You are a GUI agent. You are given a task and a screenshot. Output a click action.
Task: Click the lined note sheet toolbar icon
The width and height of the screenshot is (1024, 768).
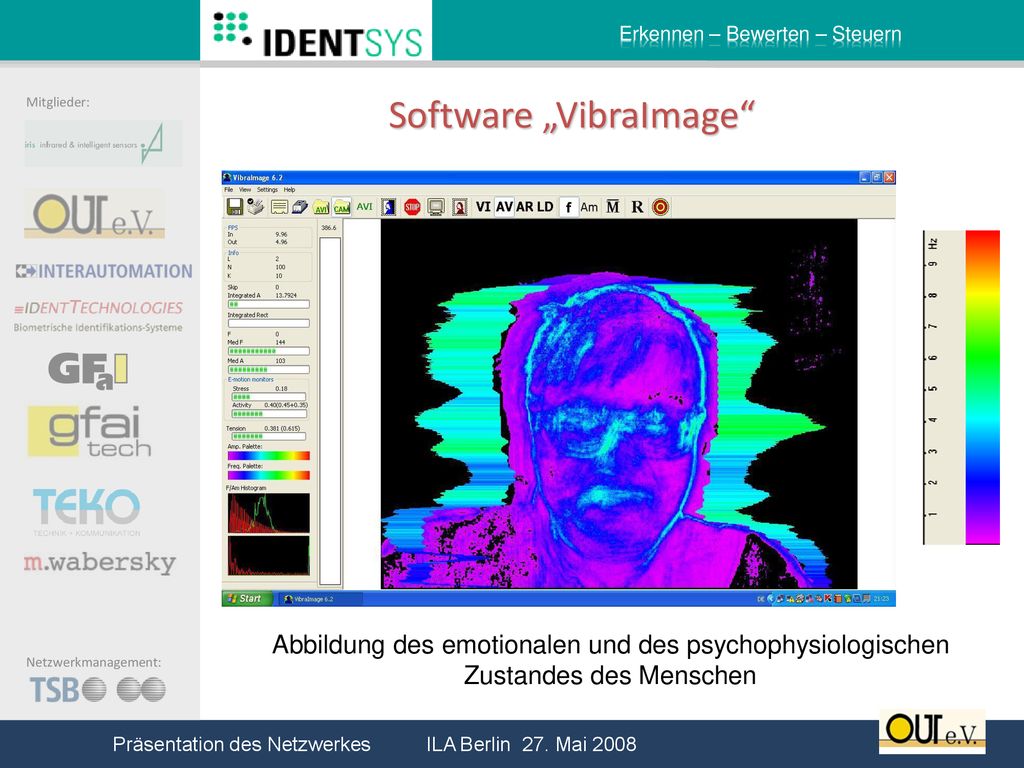(279, 207)
